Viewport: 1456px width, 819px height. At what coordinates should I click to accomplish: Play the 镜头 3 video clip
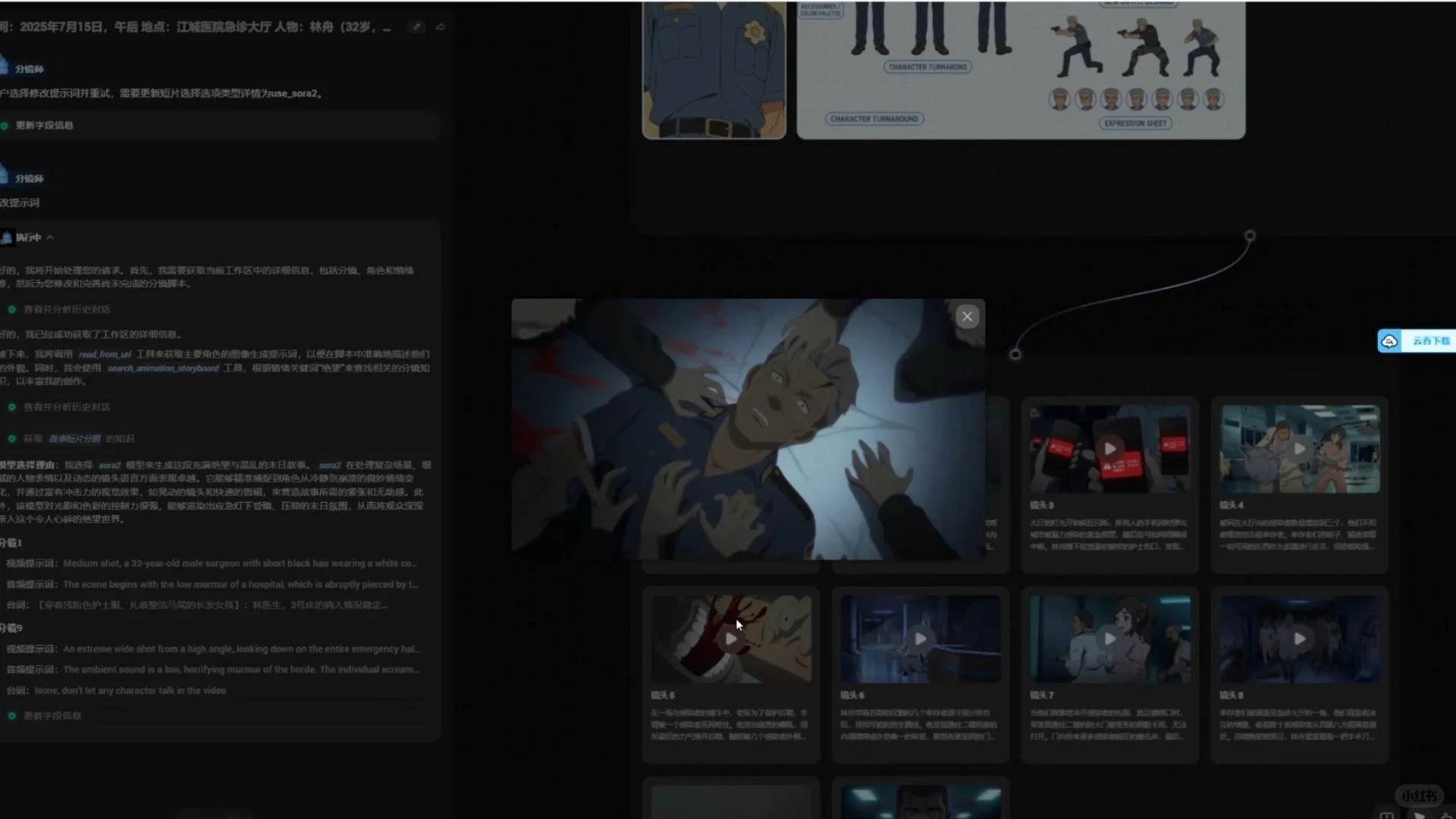(1109, 449)
